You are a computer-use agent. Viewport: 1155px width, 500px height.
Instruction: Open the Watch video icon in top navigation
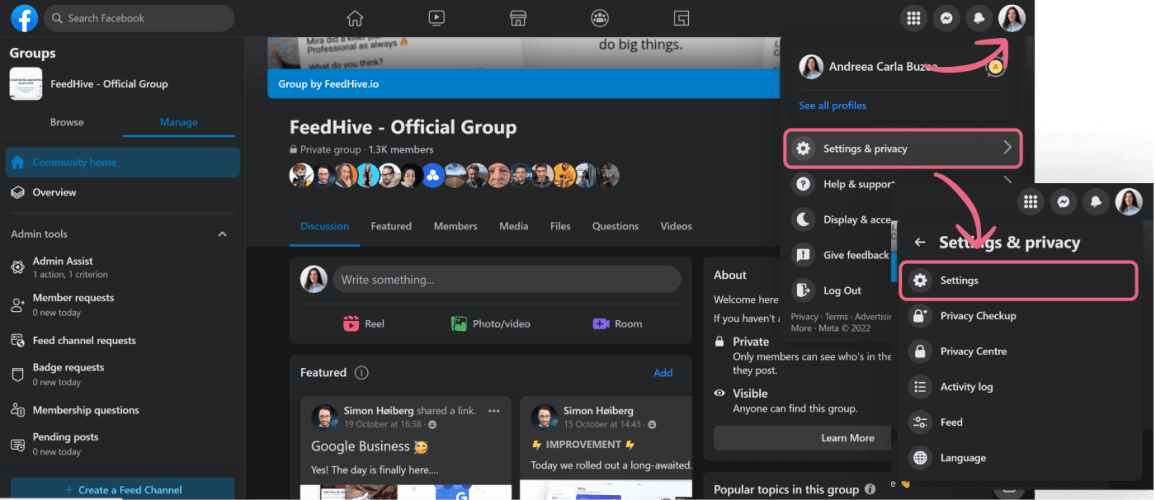(x=437, y=18)
